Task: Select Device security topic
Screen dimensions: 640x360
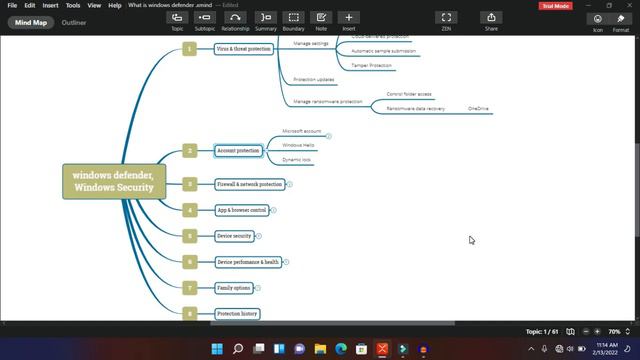Action: point(234,236)
